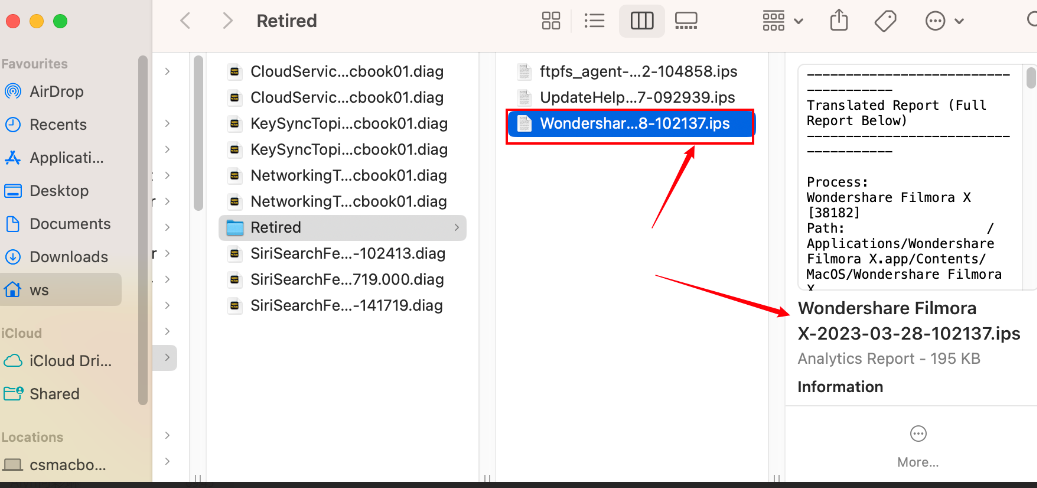This screenshot has width=1037, height=488.
Task: Open AirDrop in the sidebar
Action: pyautogui.click(x=56, y=92)
